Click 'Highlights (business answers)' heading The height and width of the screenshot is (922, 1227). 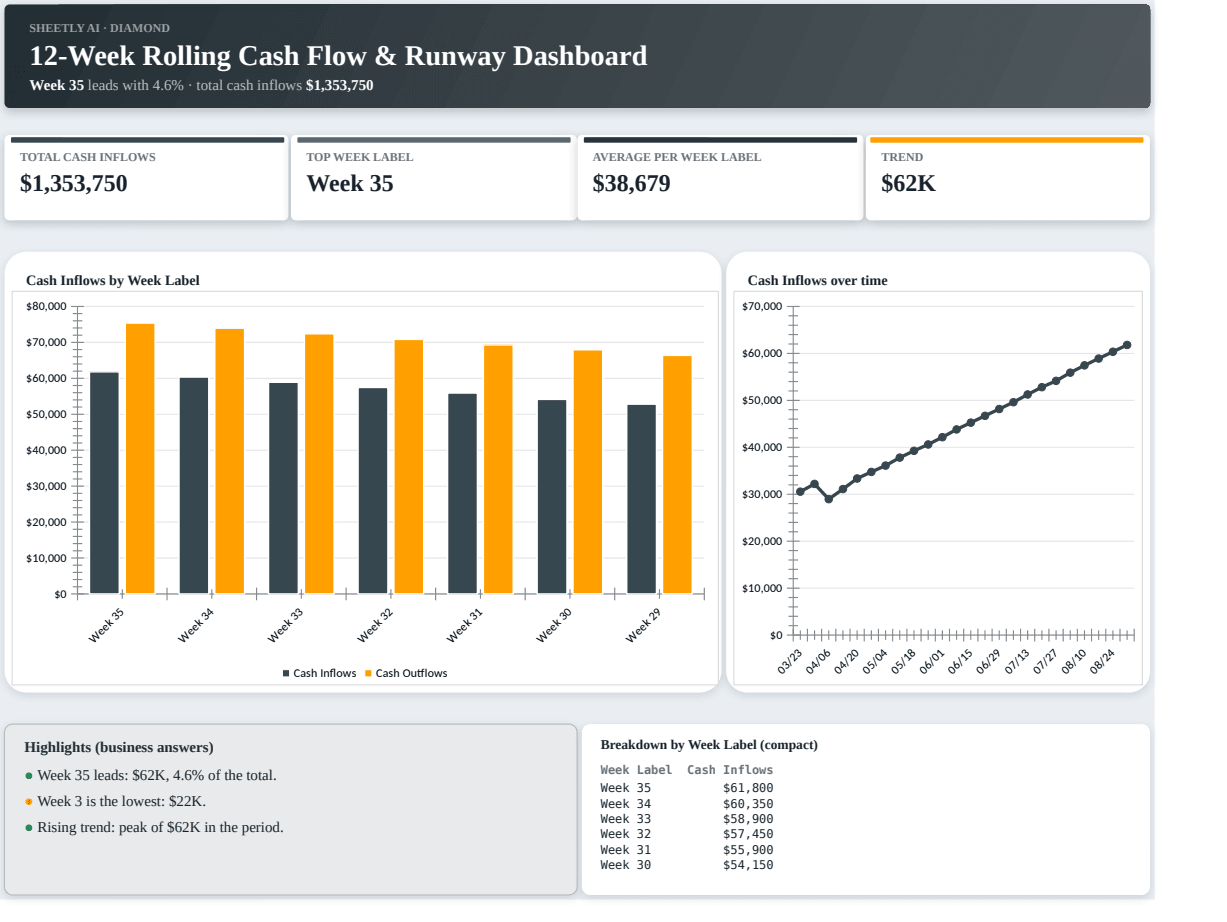[x=119, y=748]
